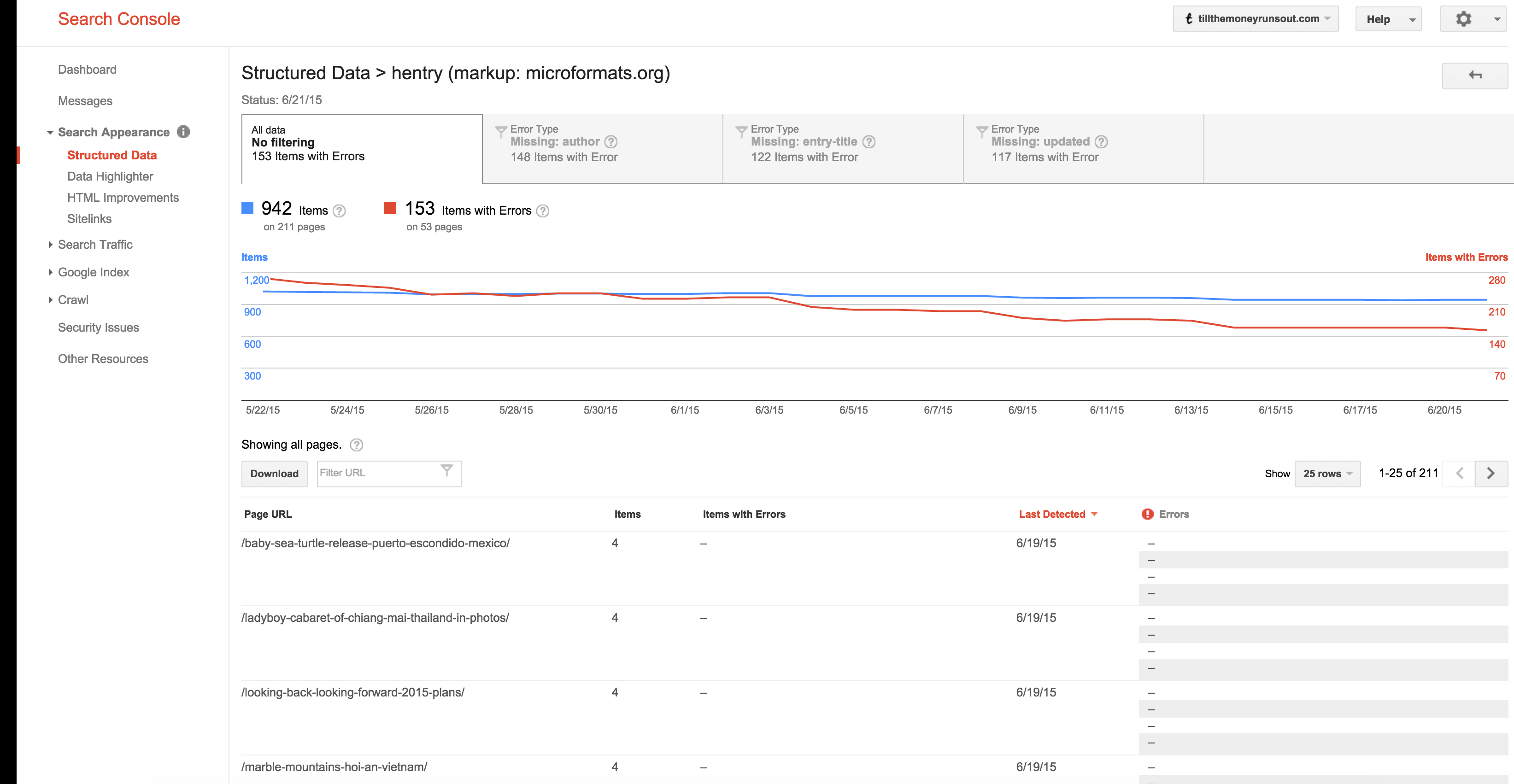Open the dropdown arrow beside the gear
Image resolution: width=1514 pixels, height=784 pixels.
click(1497, 19)
